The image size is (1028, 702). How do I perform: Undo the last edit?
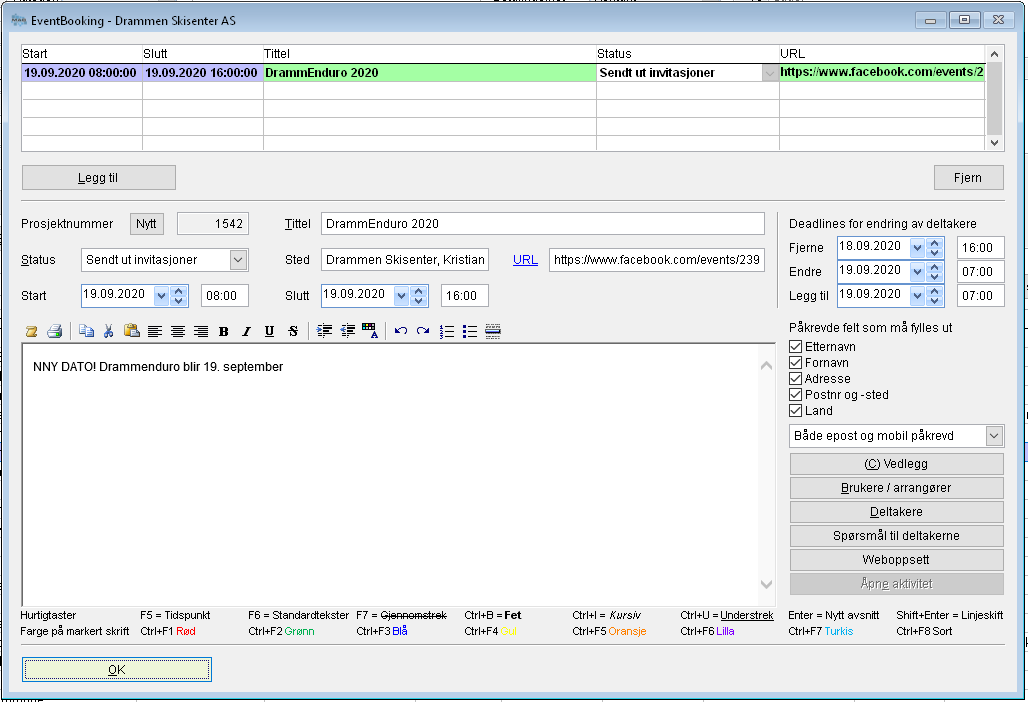tap(401, 332)
